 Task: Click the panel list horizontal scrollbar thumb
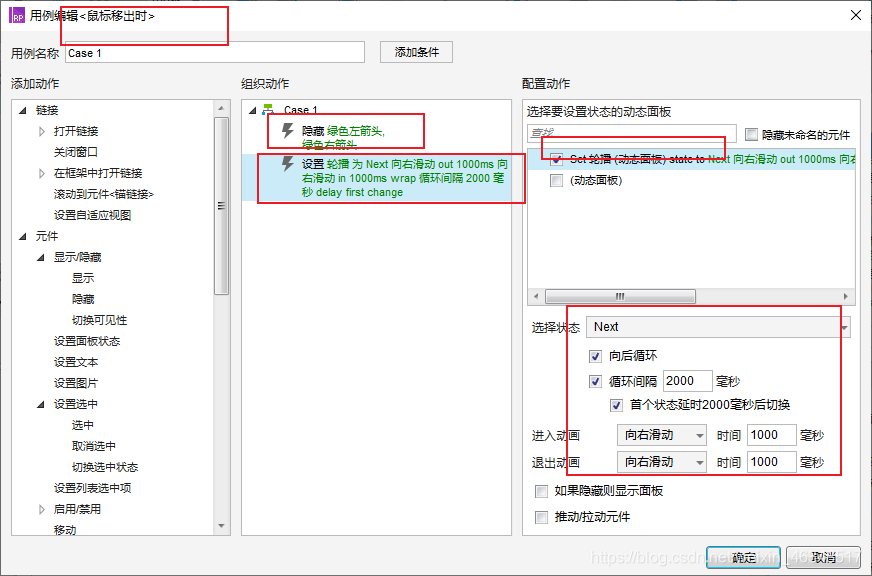[620, 296]
